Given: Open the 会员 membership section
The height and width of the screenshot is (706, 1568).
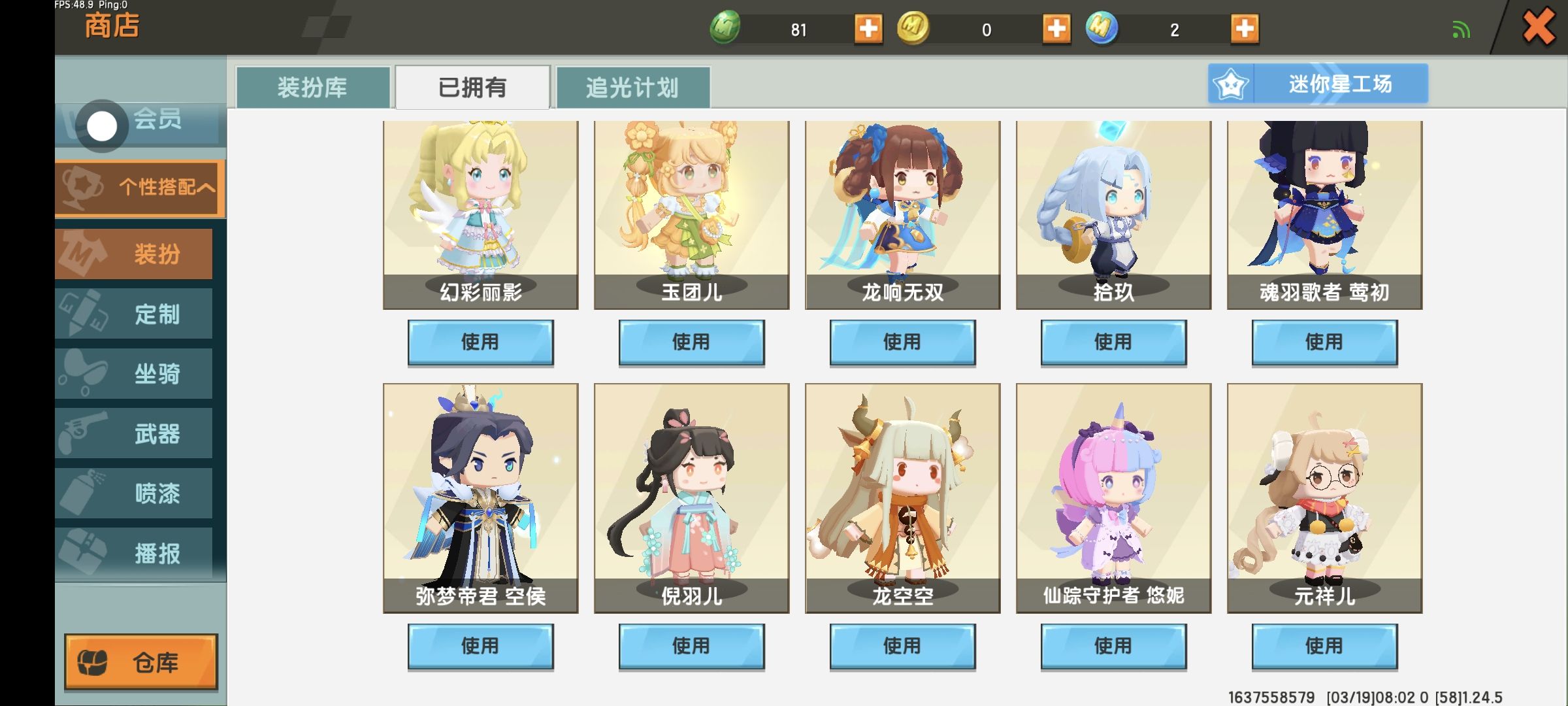Looking at the screenshot, I should coord(140,123).
